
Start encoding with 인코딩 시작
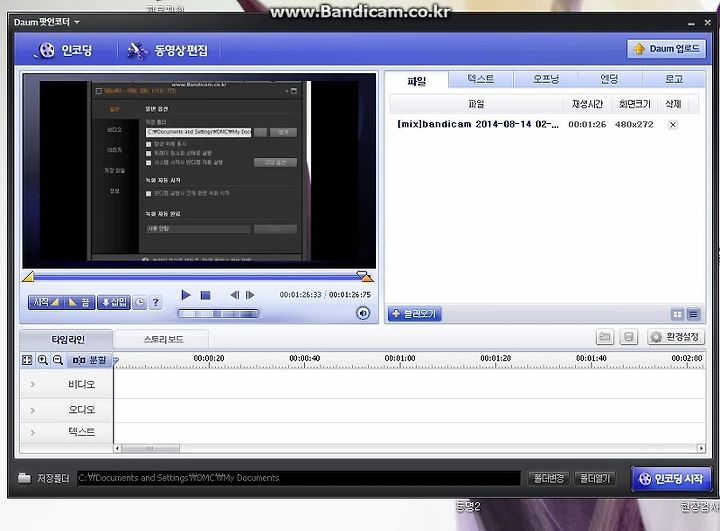pos(671,479)
